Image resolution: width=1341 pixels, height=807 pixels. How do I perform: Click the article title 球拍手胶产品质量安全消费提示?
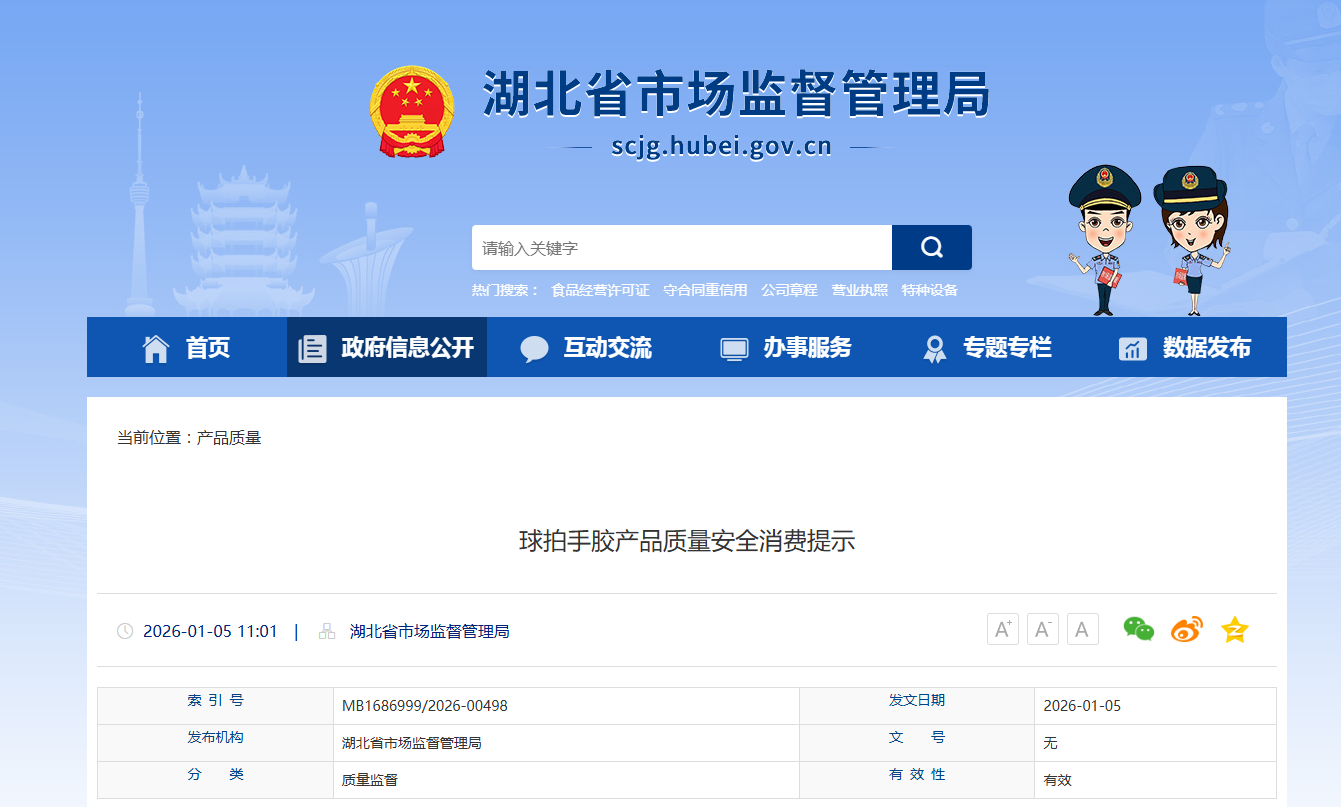pos(687,541)
